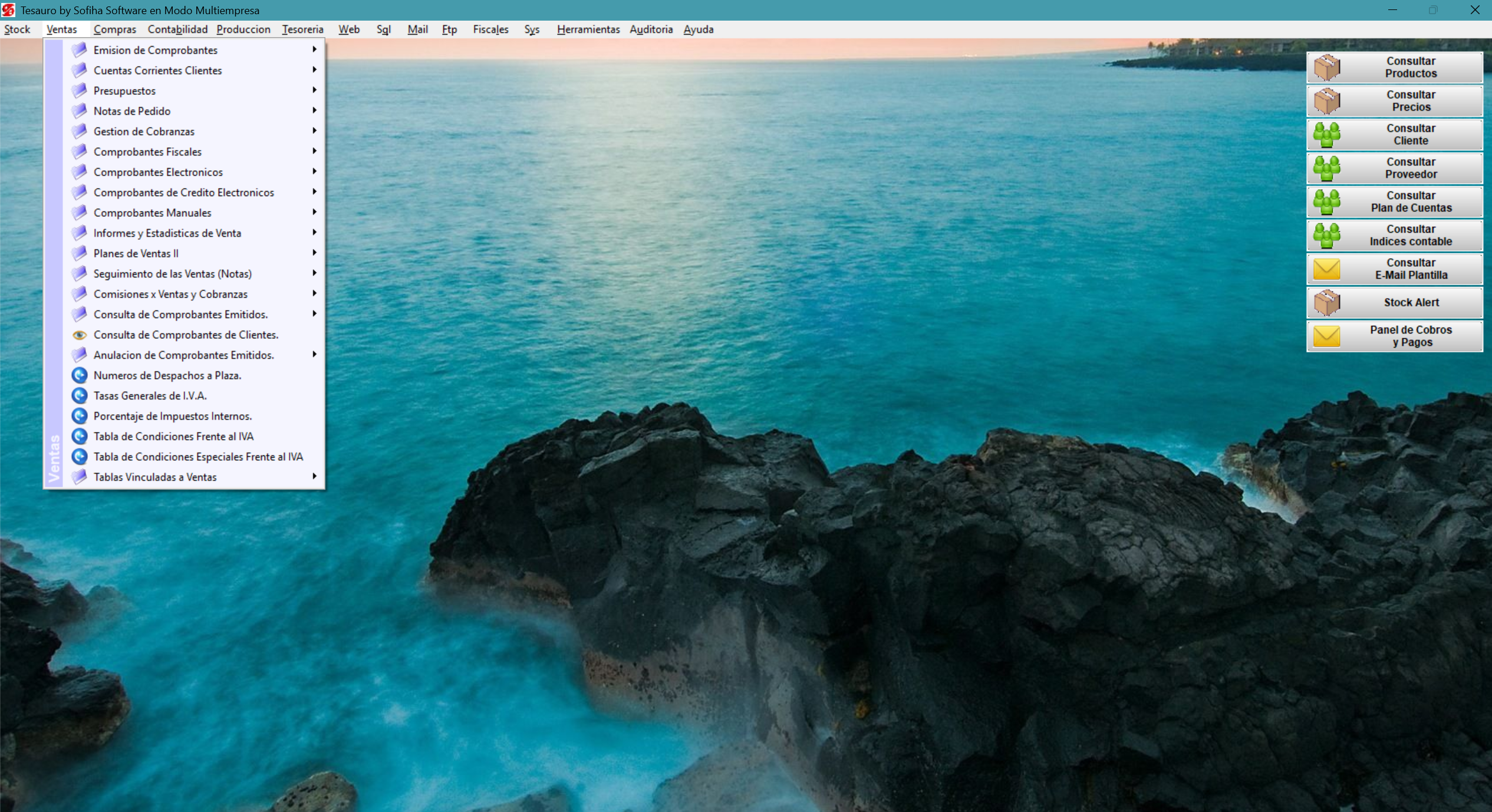Click the box icon beside Consultar Productos

point(1327,68)
